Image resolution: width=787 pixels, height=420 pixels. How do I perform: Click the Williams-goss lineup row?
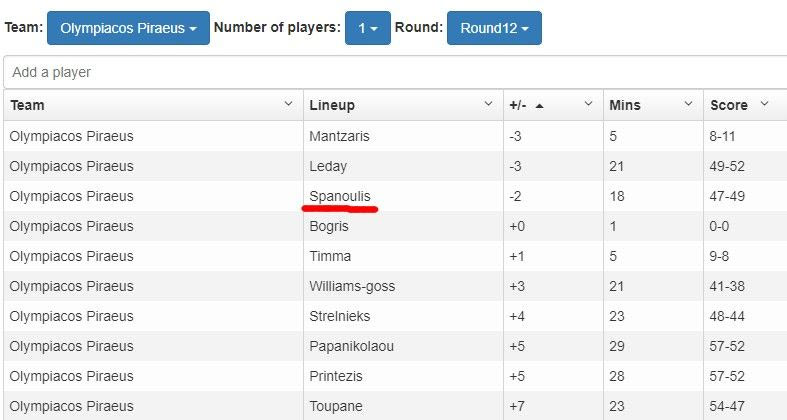point(352,286)
